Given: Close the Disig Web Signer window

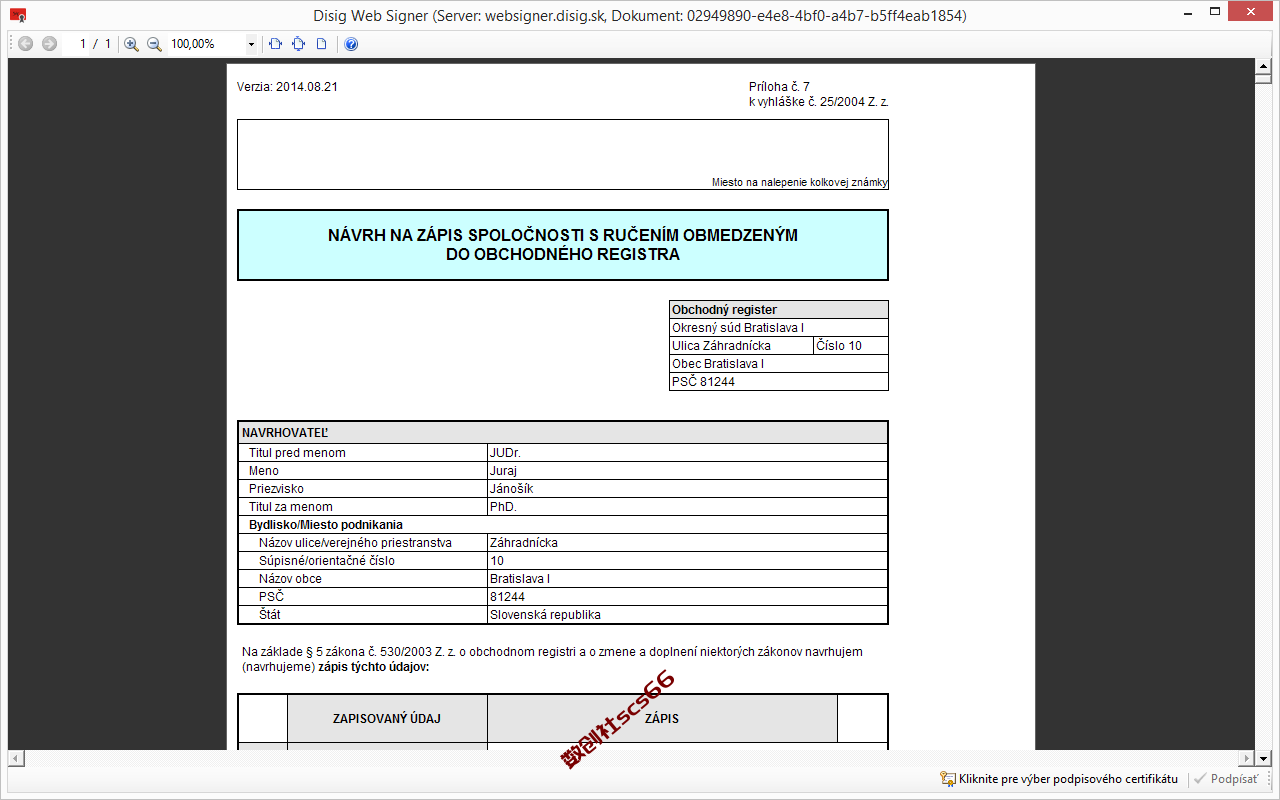Looking at the screenshot, I should (x=1252, y=12).
